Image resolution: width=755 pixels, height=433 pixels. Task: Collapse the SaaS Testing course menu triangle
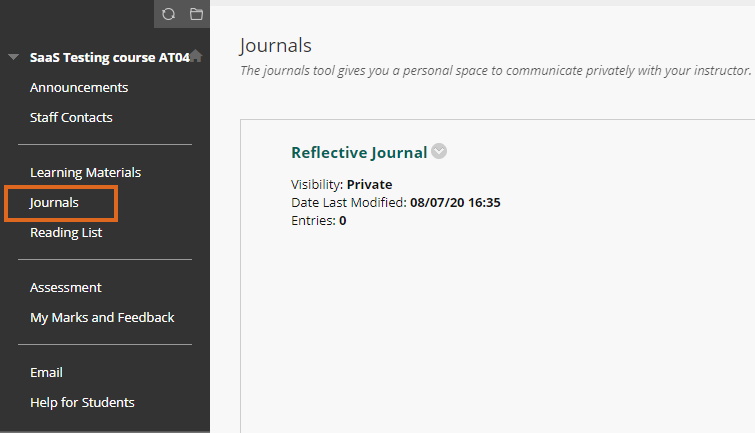(13, 57)
